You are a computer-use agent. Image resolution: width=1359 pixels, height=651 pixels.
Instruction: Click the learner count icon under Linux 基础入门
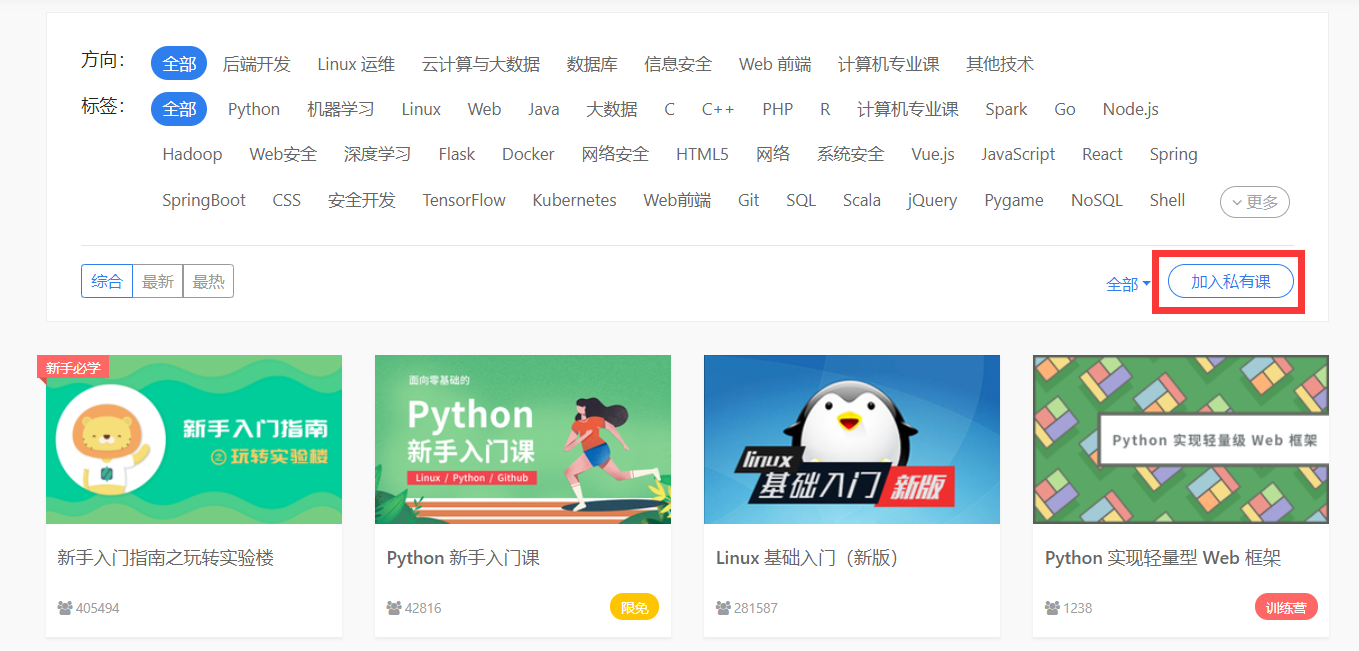(x=723, y=608)
